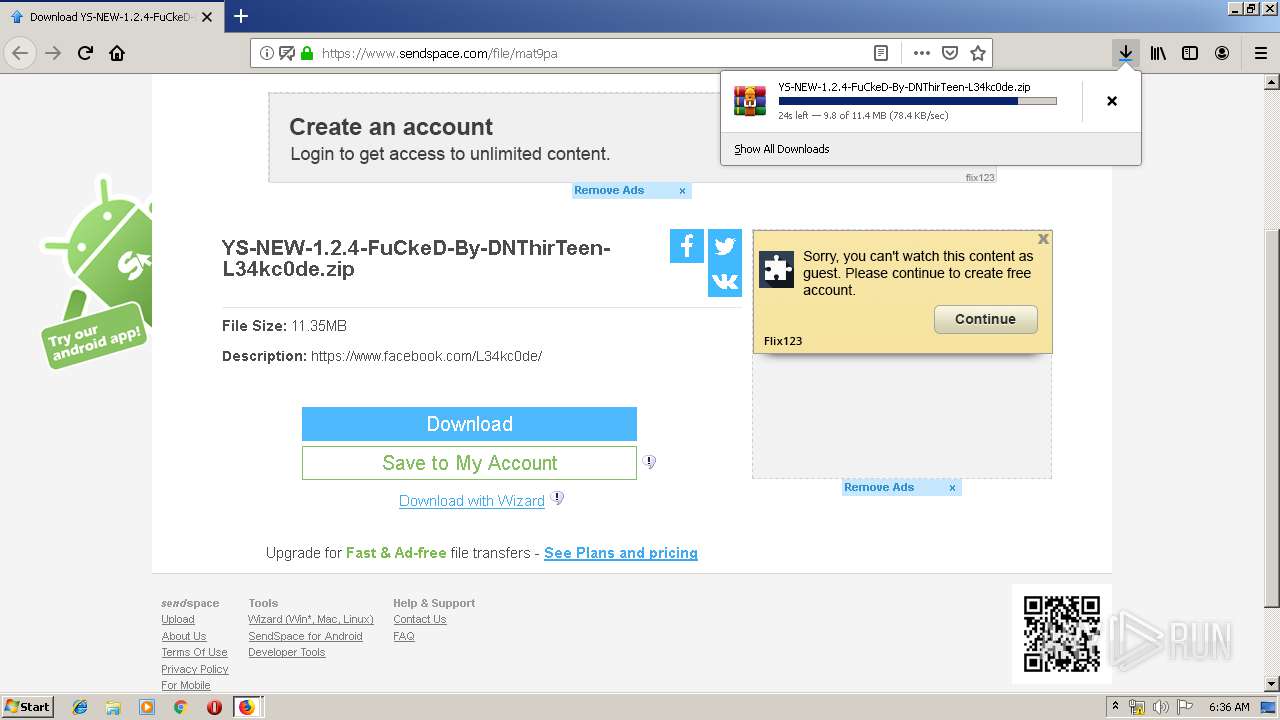Select the Download YS-NEW tab

click(111, 17)
